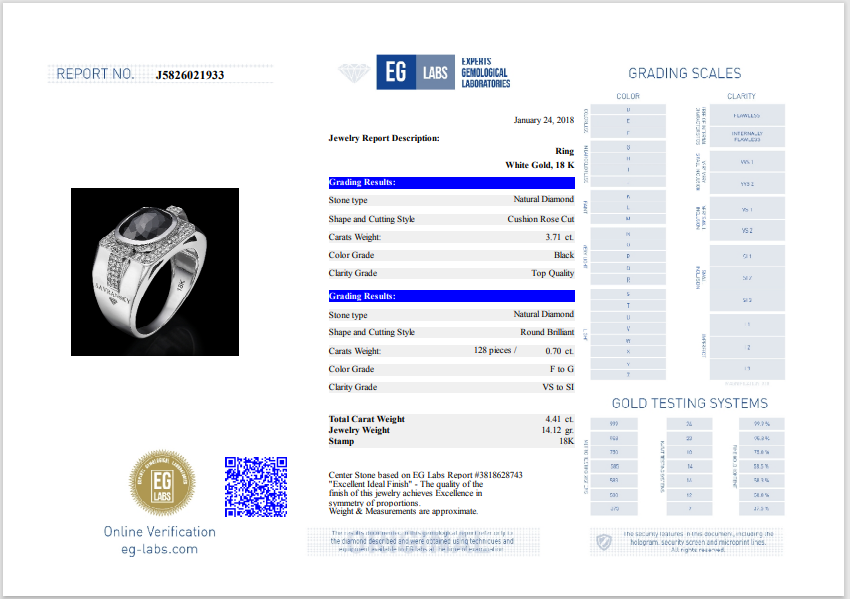The image size is (850, 599).
Task: Click the Jewelry Report Description heading
Action: (x=384, y=138)
